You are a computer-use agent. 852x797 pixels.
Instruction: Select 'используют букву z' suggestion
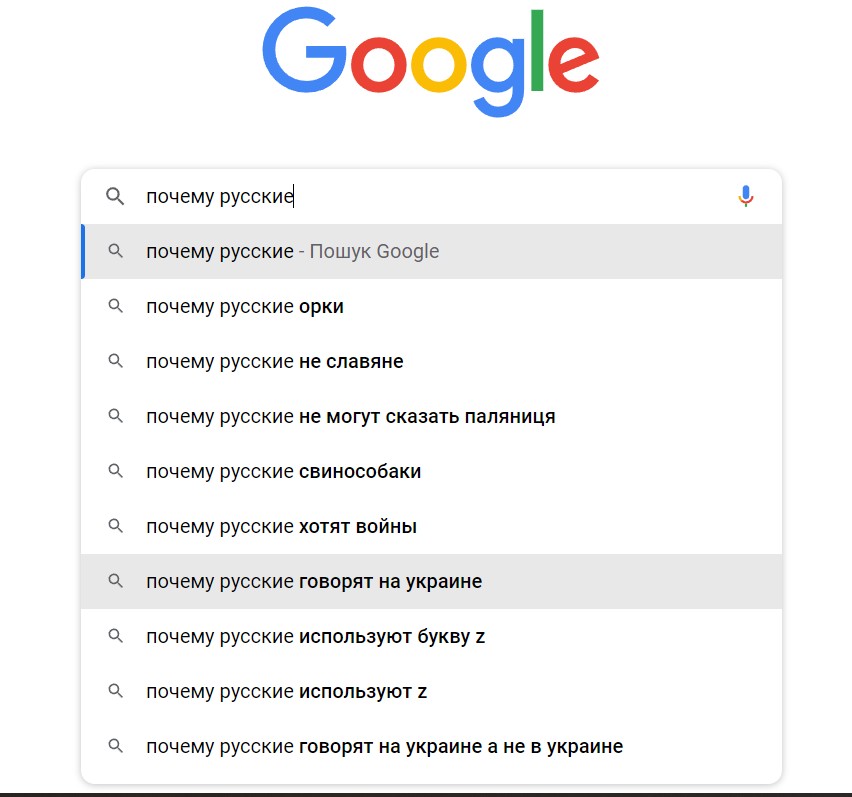click(x=315, y=637)
